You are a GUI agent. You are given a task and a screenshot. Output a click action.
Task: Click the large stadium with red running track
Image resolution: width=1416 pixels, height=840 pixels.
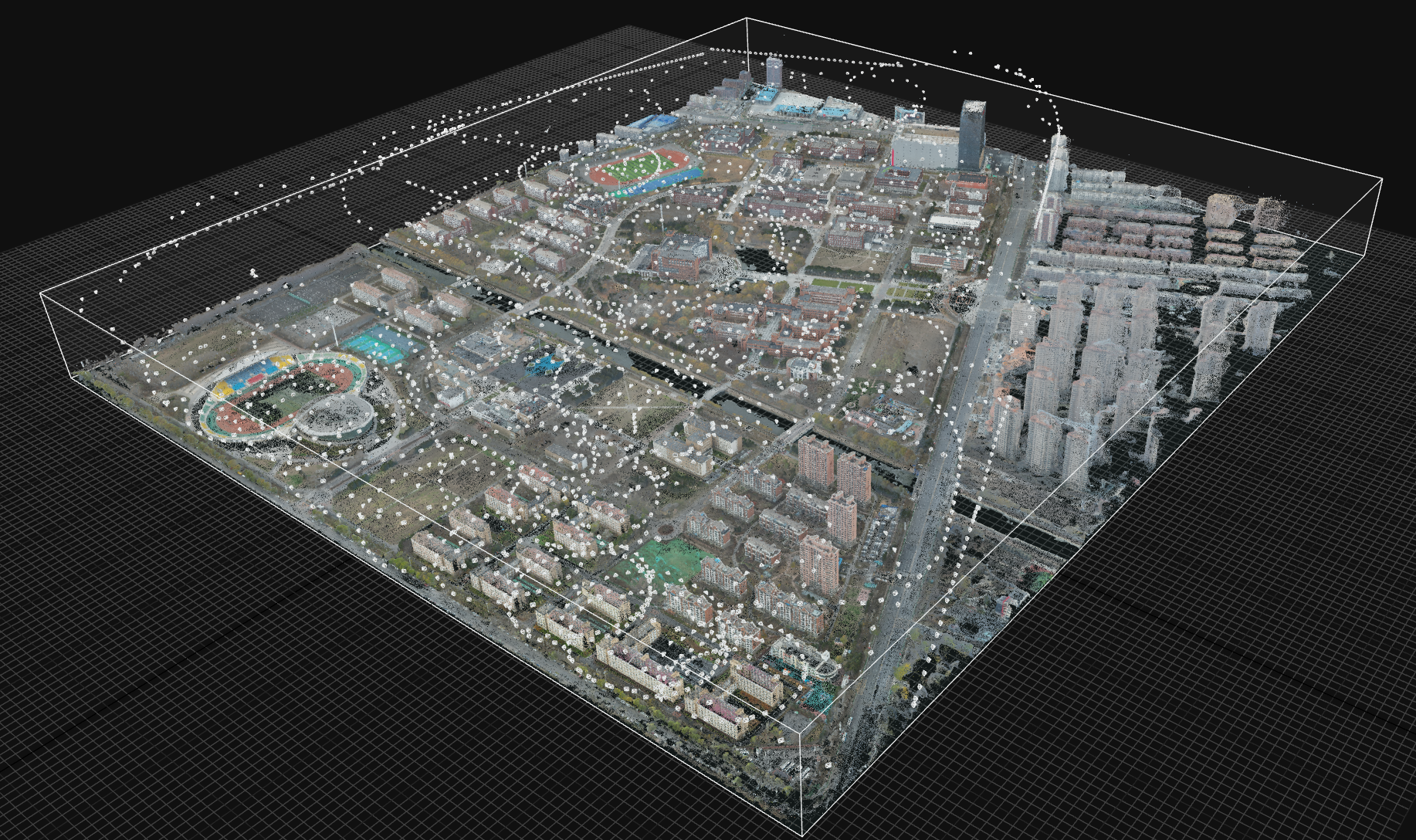pos(284,398)
